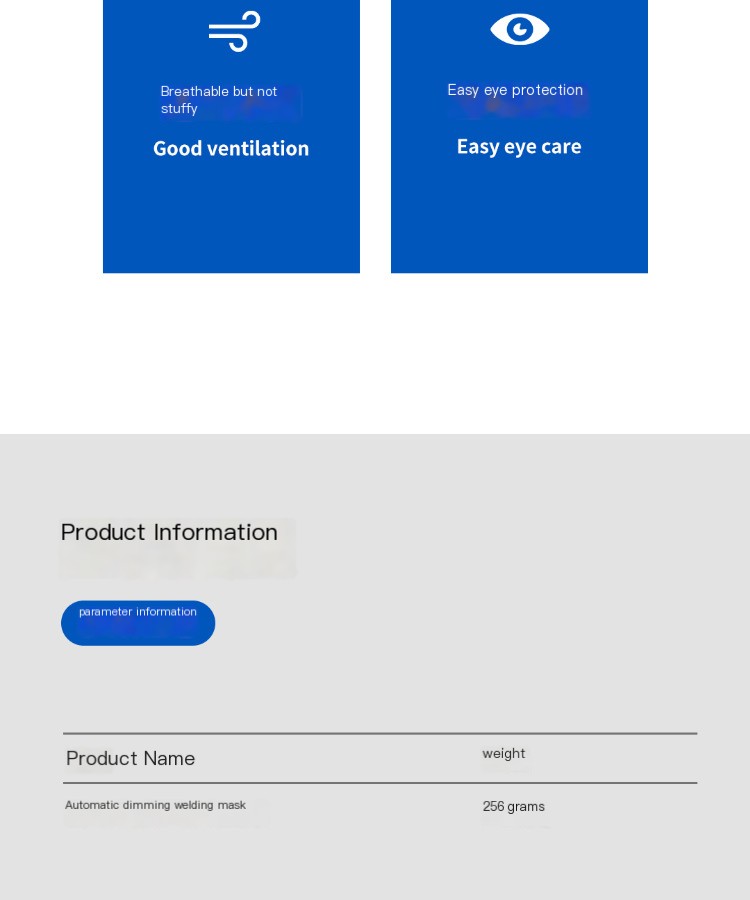750x900 pixels.
Task: Select the 'Product Name' column header
Action: 130,758
